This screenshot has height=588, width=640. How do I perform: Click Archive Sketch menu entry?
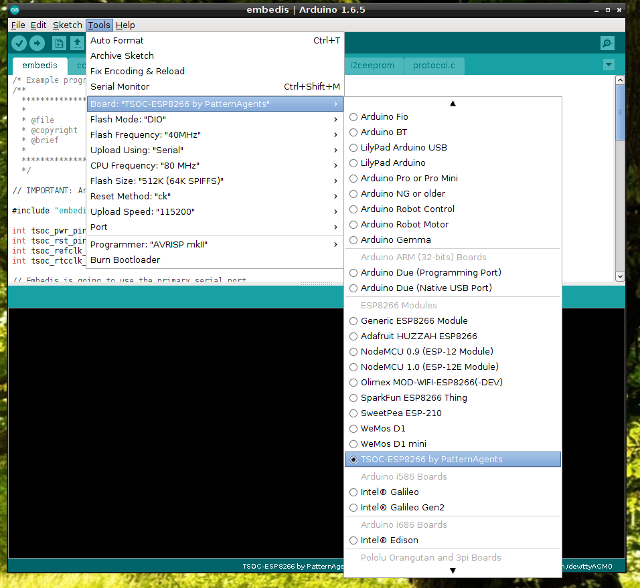point(215,56)
